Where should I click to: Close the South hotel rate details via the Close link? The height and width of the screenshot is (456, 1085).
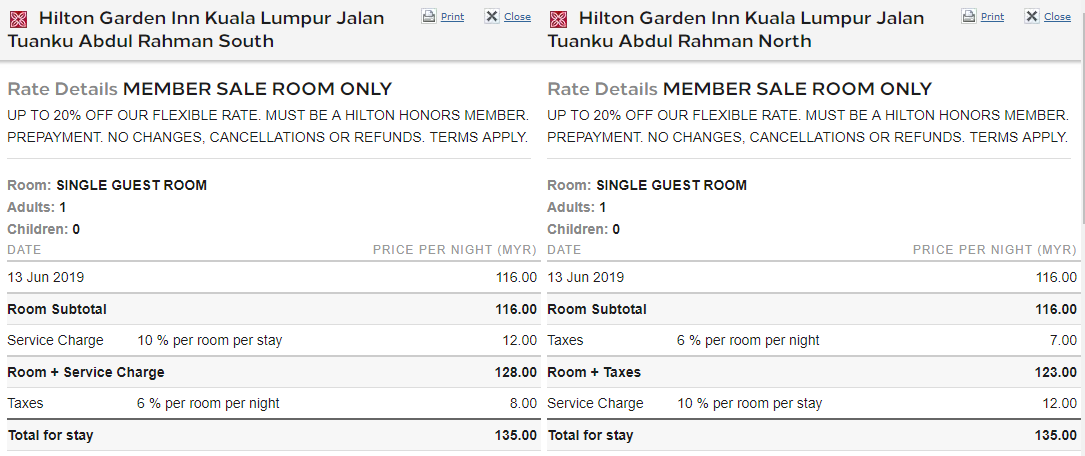518,17
